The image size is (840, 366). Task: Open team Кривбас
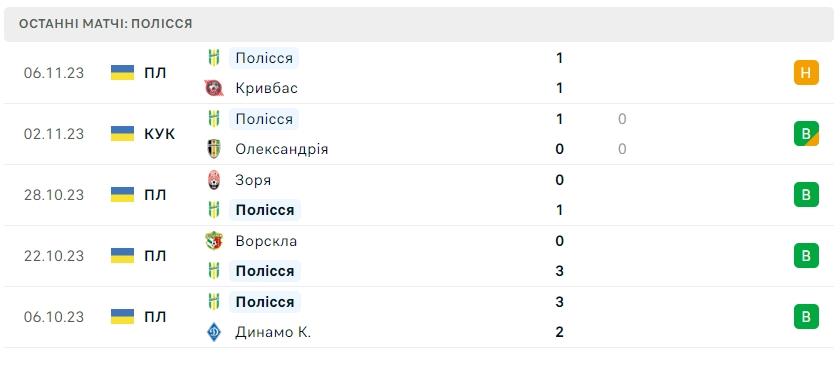coord(266,88)
